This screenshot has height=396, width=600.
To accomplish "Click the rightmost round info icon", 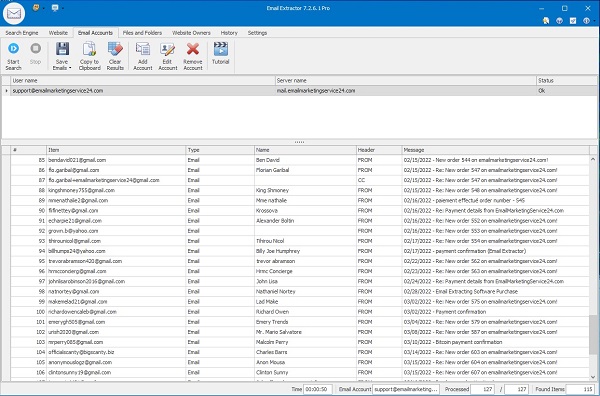I will tap(586, 21).
